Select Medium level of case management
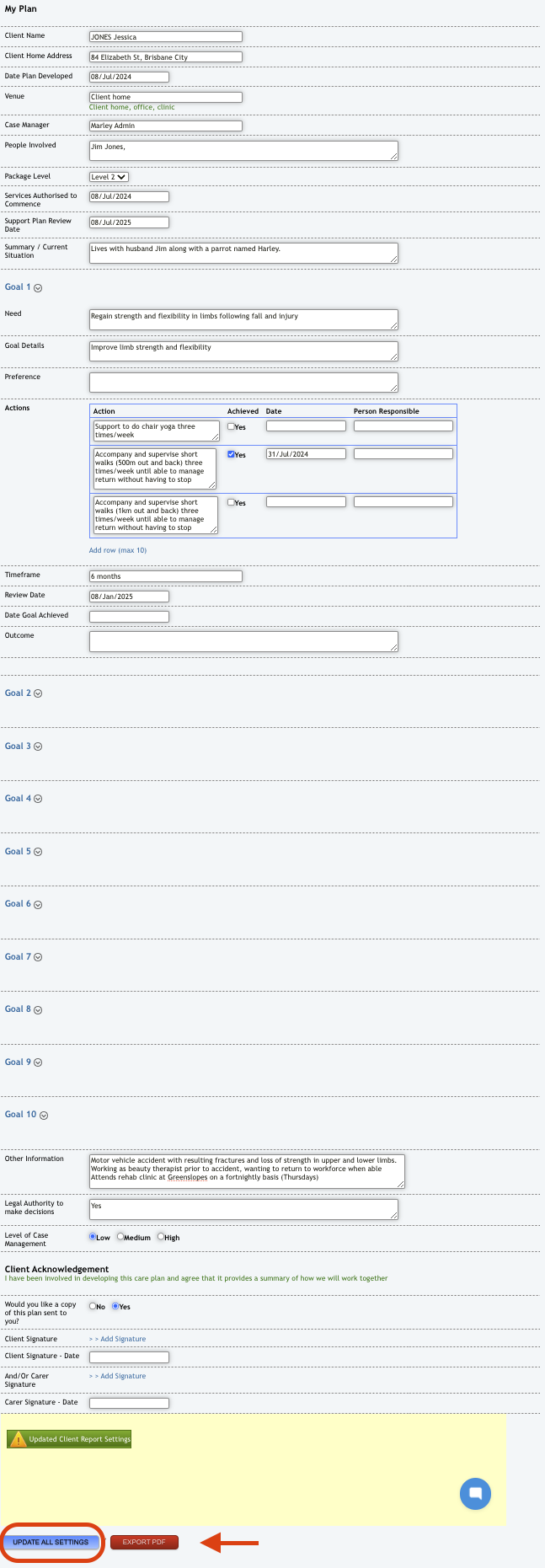This screenshot has width=545, height=1568. [120, 1237]
